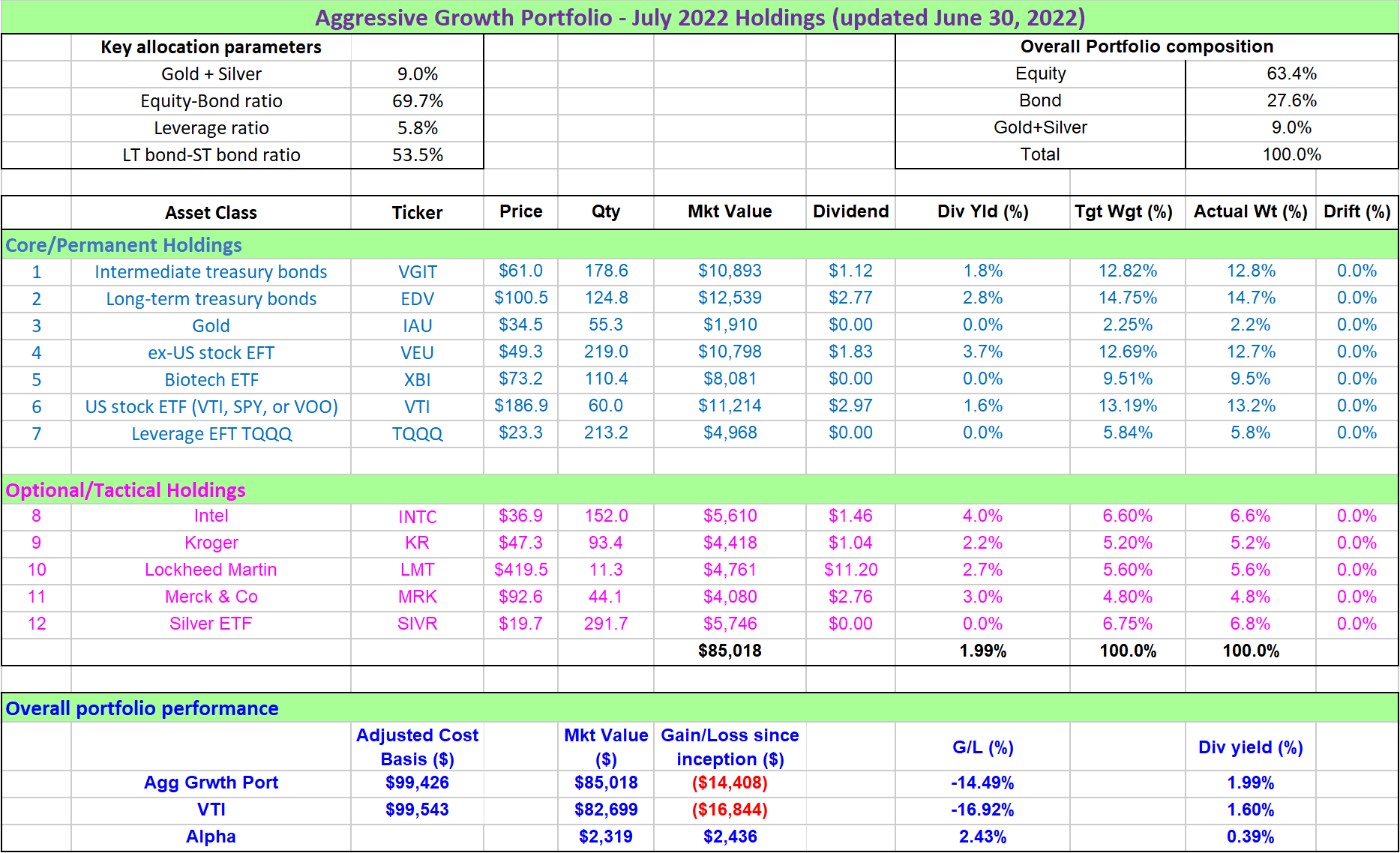1400x853 pixels.
Task: Click the KR price cell $47.3
Action: tap(520, 543)
